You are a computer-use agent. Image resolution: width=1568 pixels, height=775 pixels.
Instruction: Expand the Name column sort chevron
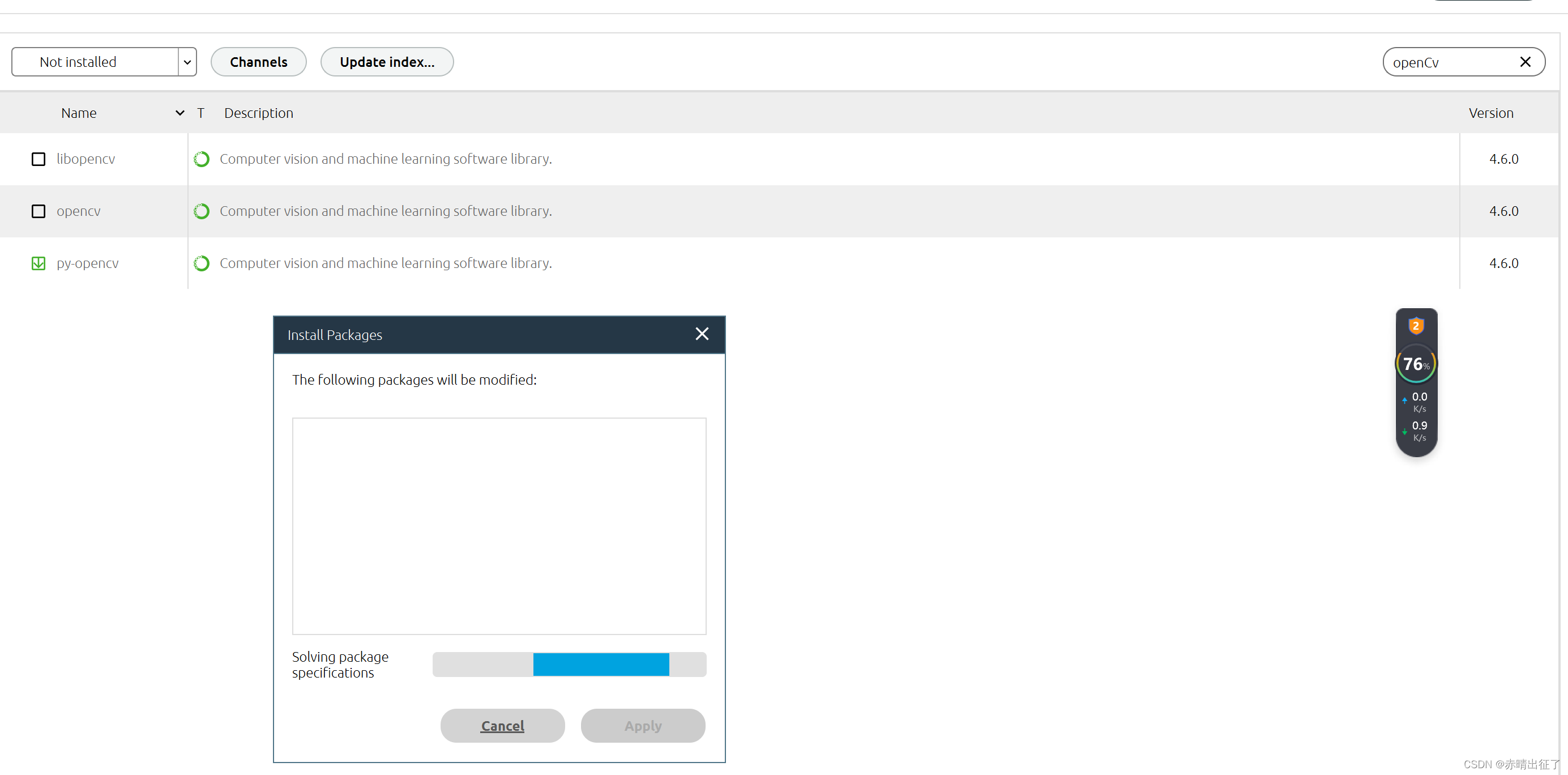point(180,113)
